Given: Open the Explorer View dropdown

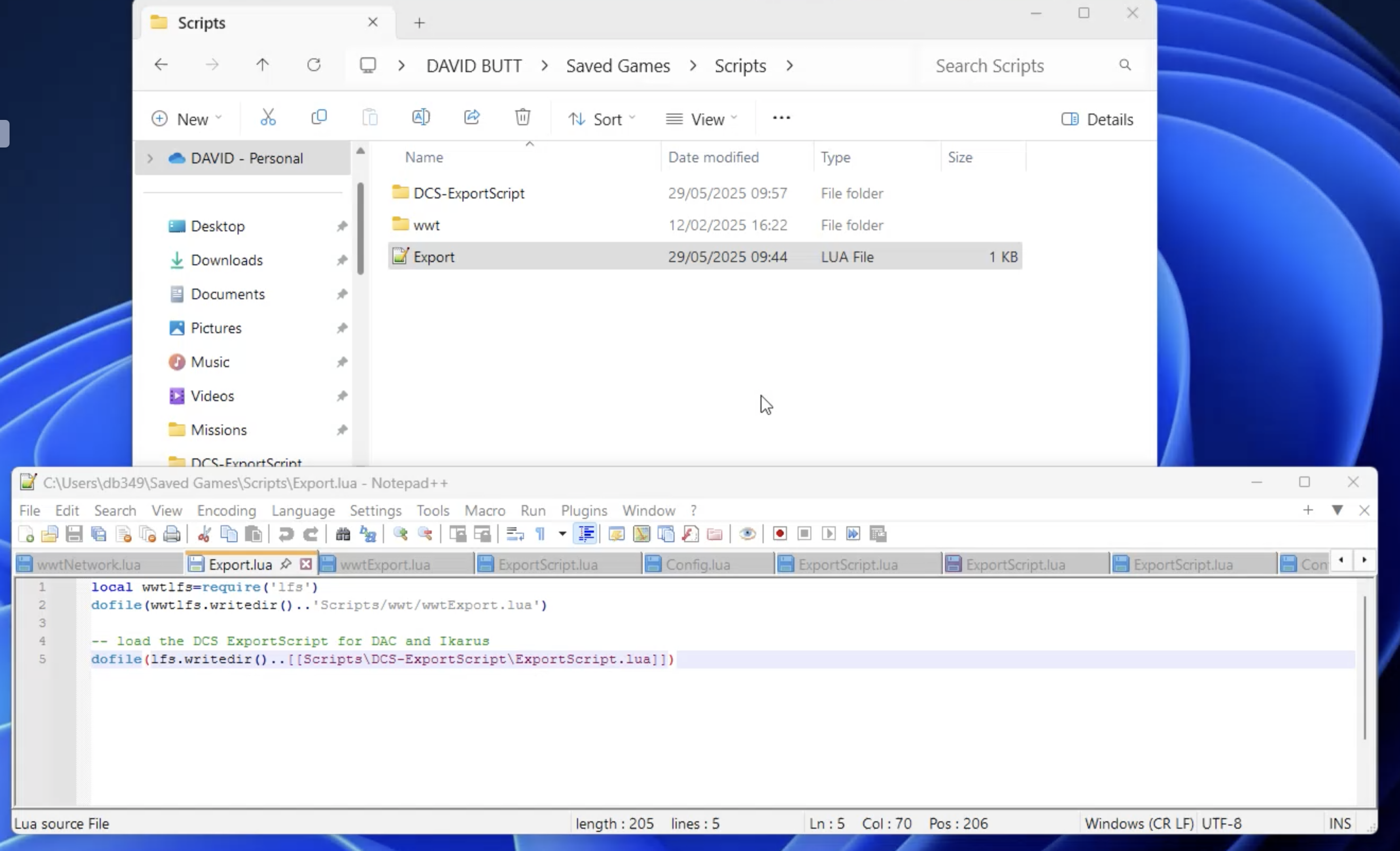Looking at the screenshot, I should coord(702,119).
